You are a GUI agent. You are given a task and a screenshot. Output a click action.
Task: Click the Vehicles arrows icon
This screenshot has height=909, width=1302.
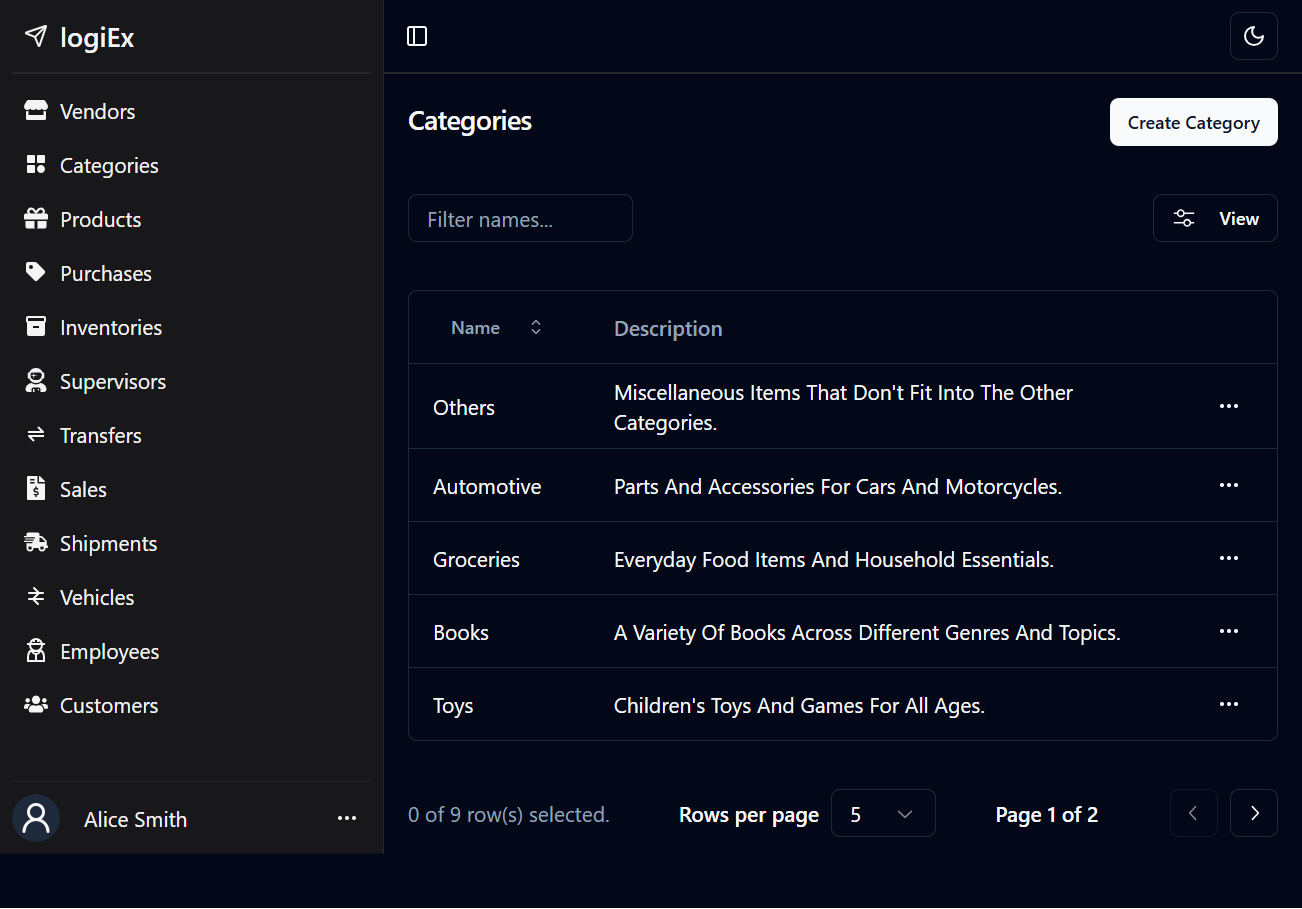click(36, 597)
